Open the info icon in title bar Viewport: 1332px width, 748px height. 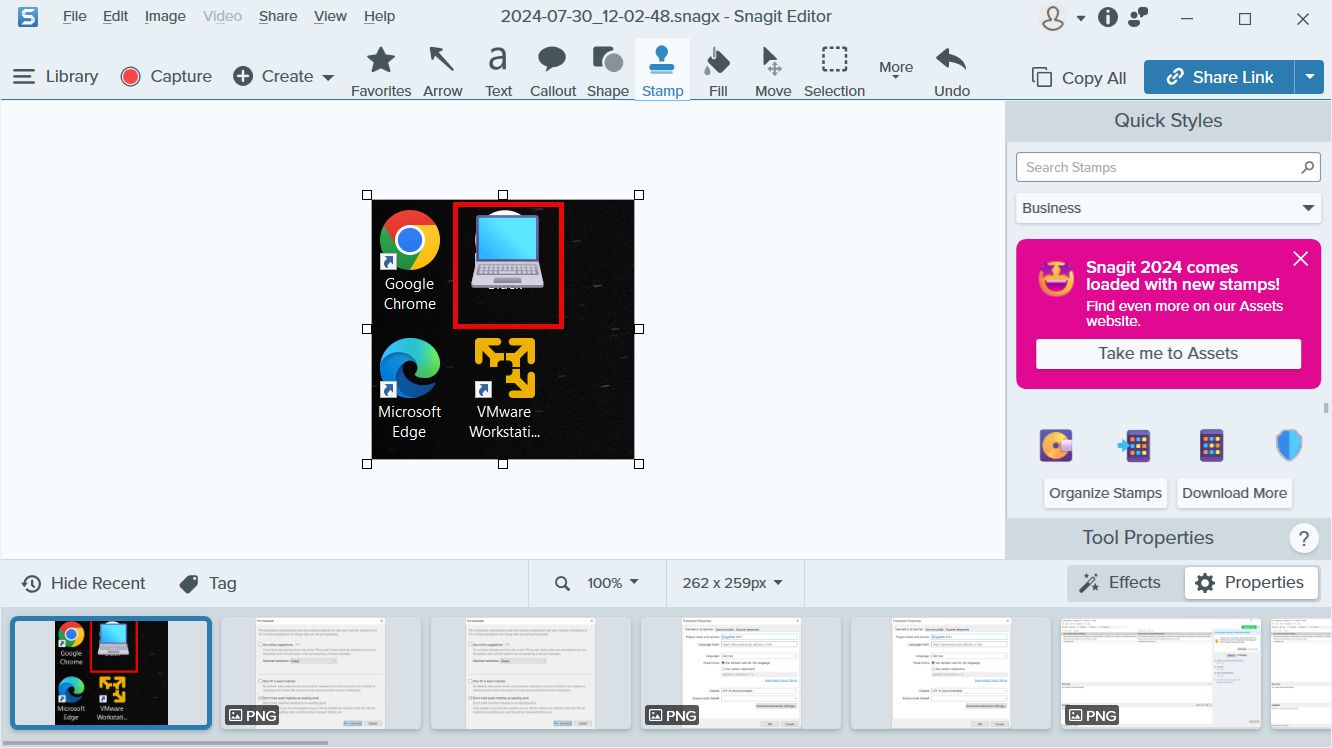point(1107,17)
